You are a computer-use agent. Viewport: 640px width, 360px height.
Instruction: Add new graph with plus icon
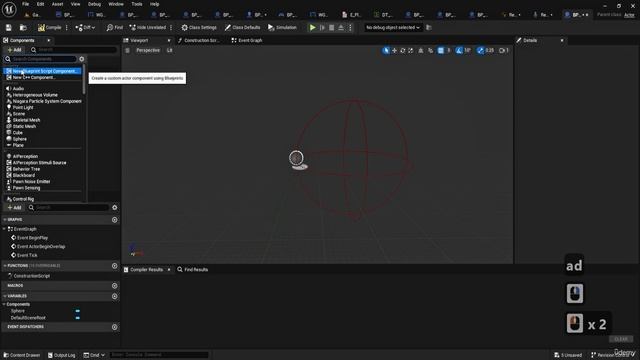(115, 220)
